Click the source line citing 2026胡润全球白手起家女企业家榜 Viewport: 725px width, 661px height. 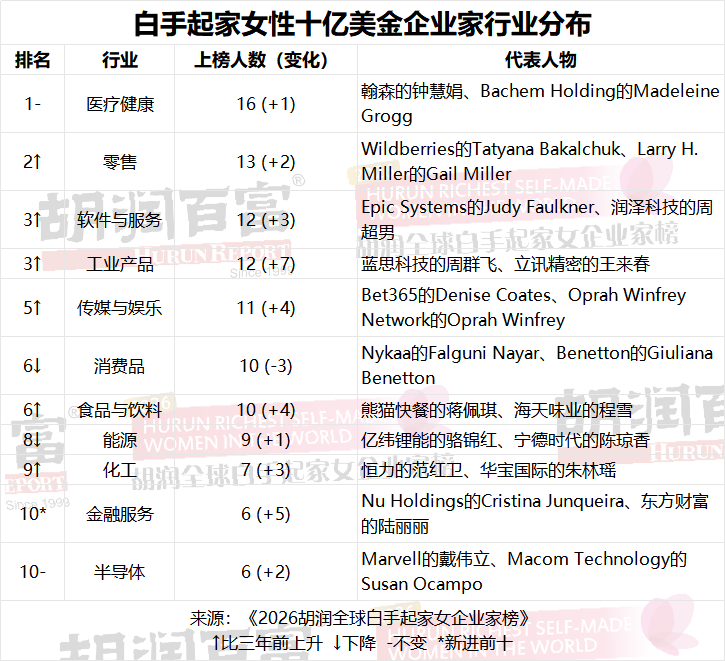click(x=362, y=618)
